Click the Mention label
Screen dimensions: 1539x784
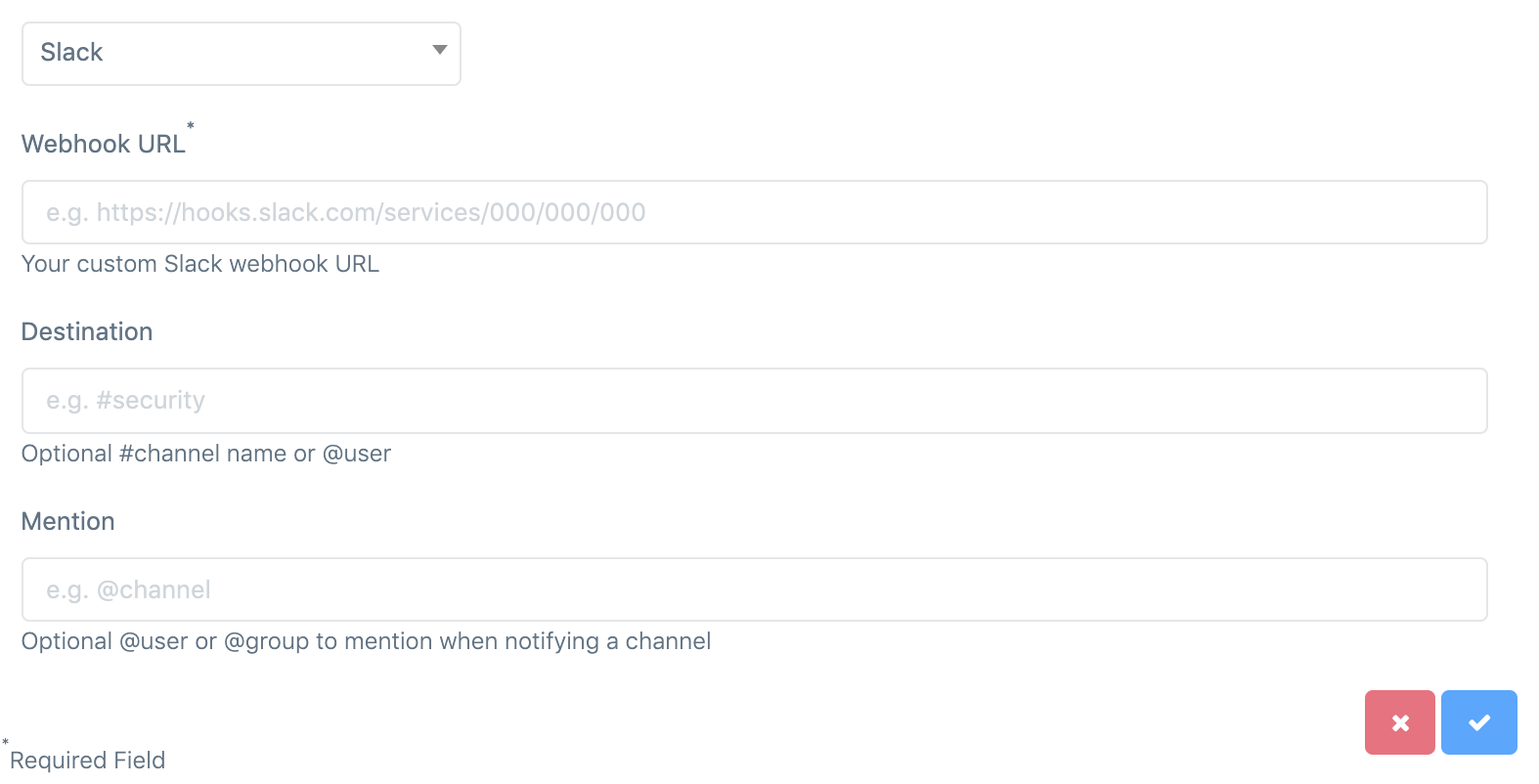click(x=68, y=521)
